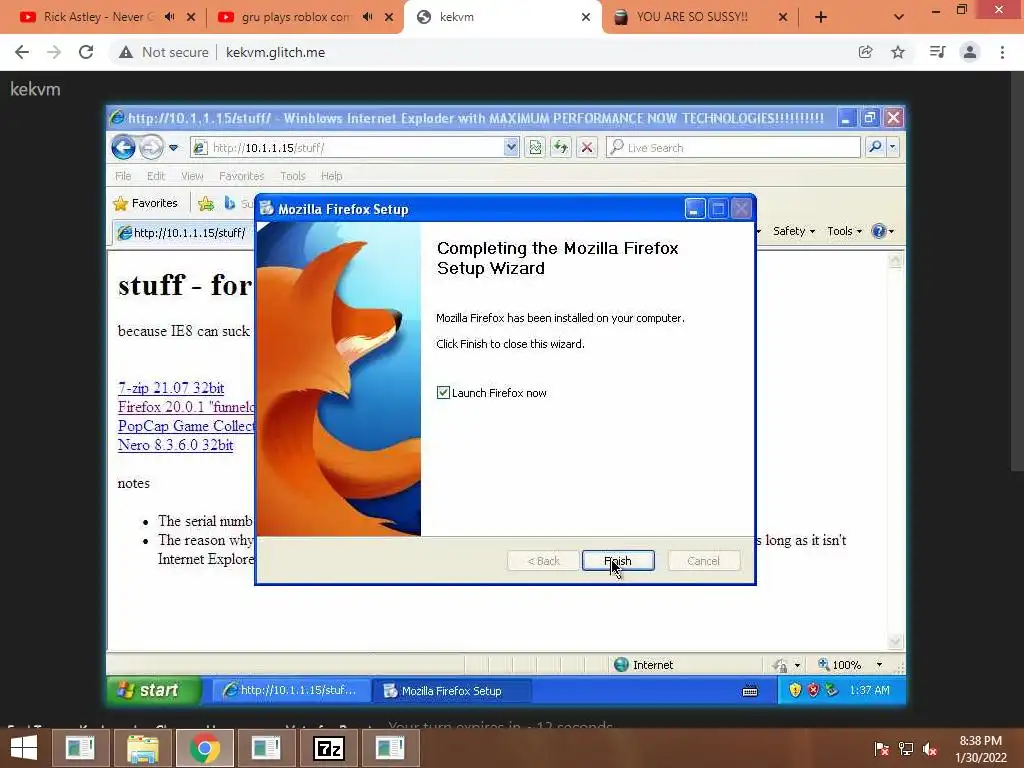1024x768 pixels.
Task: Click the Chrome address bar kekvm.glitch.me
Action: click(x=275, y=52)
